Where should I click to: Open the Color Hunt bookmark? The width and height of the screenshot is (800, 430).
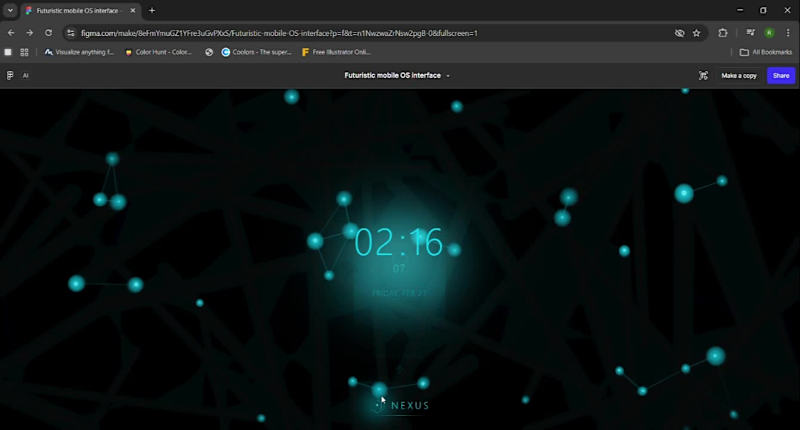(x=158, y=52)
